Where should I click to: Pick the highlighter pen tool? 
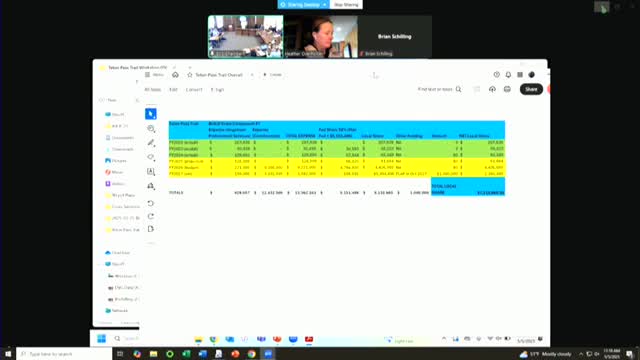pos(151,142)
